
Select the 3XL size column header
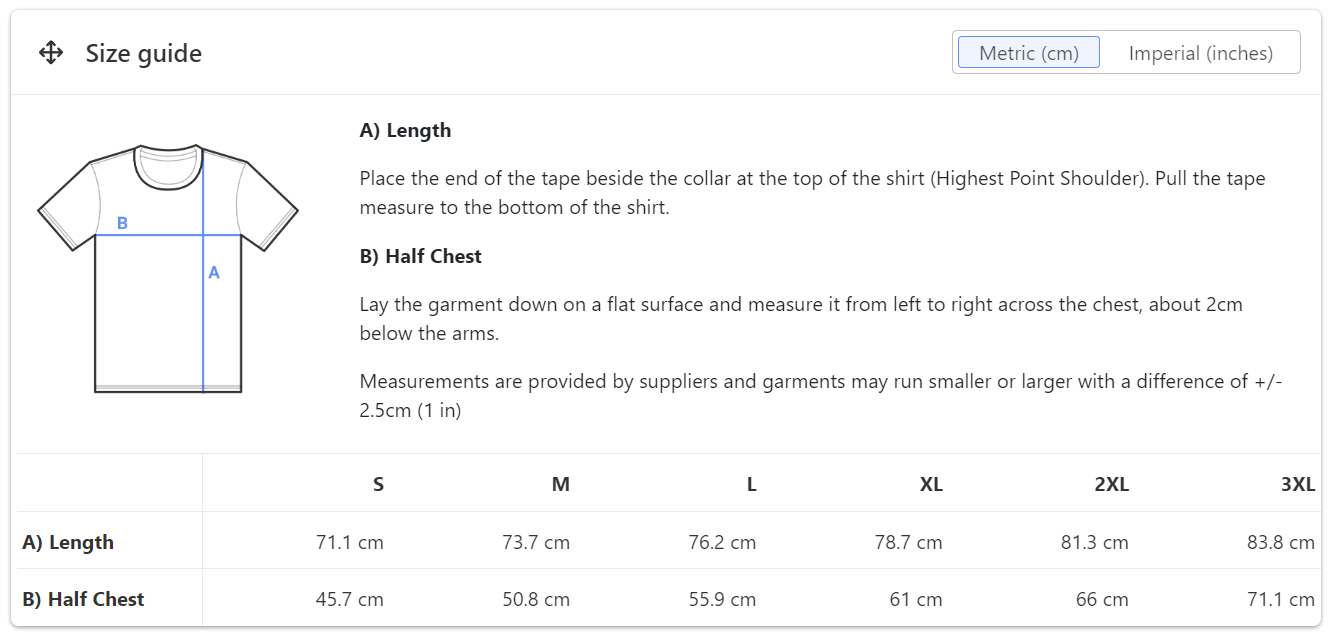pyautogui.click(x=1297, y=484)
